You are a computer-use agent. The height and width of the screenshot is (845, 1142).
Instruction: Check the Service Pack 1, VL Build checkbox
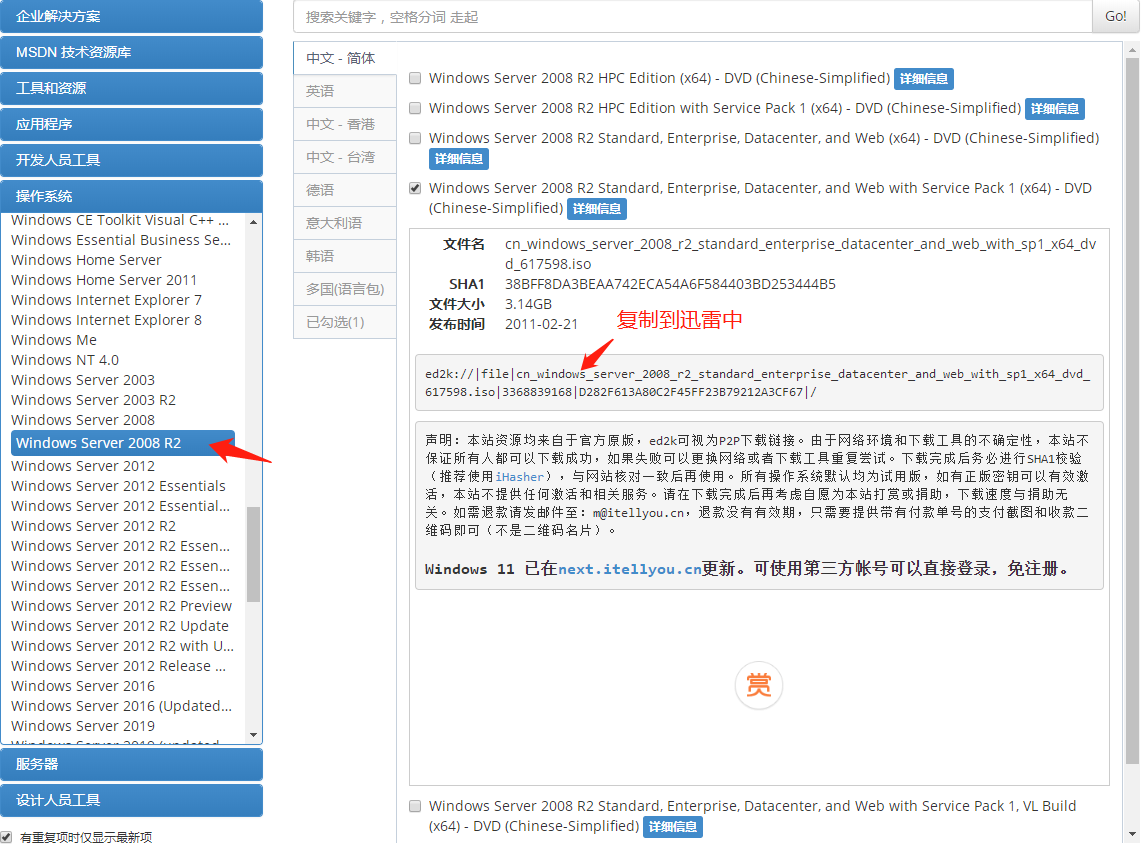415,806
